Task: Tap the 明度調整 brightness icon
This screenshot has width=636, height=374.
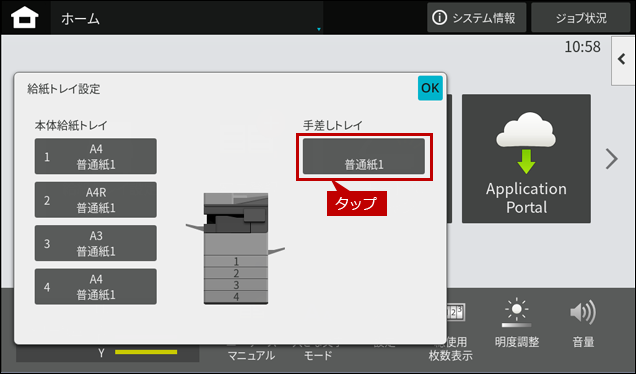Action: tap(516, 313)
